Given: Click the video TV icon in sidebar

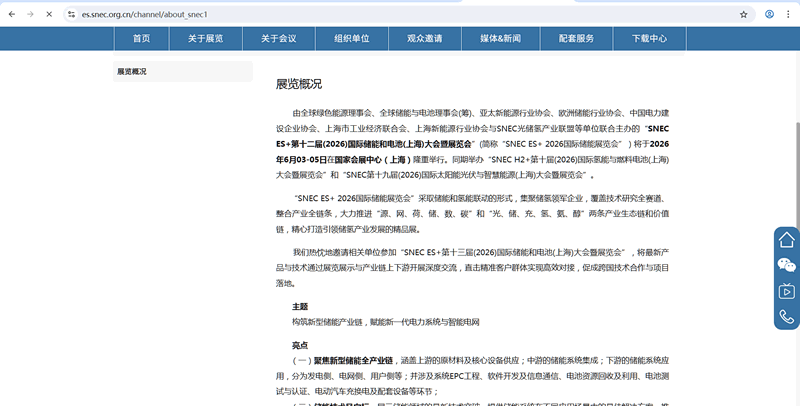Looking at the screenshot, I should click(787, 291).
